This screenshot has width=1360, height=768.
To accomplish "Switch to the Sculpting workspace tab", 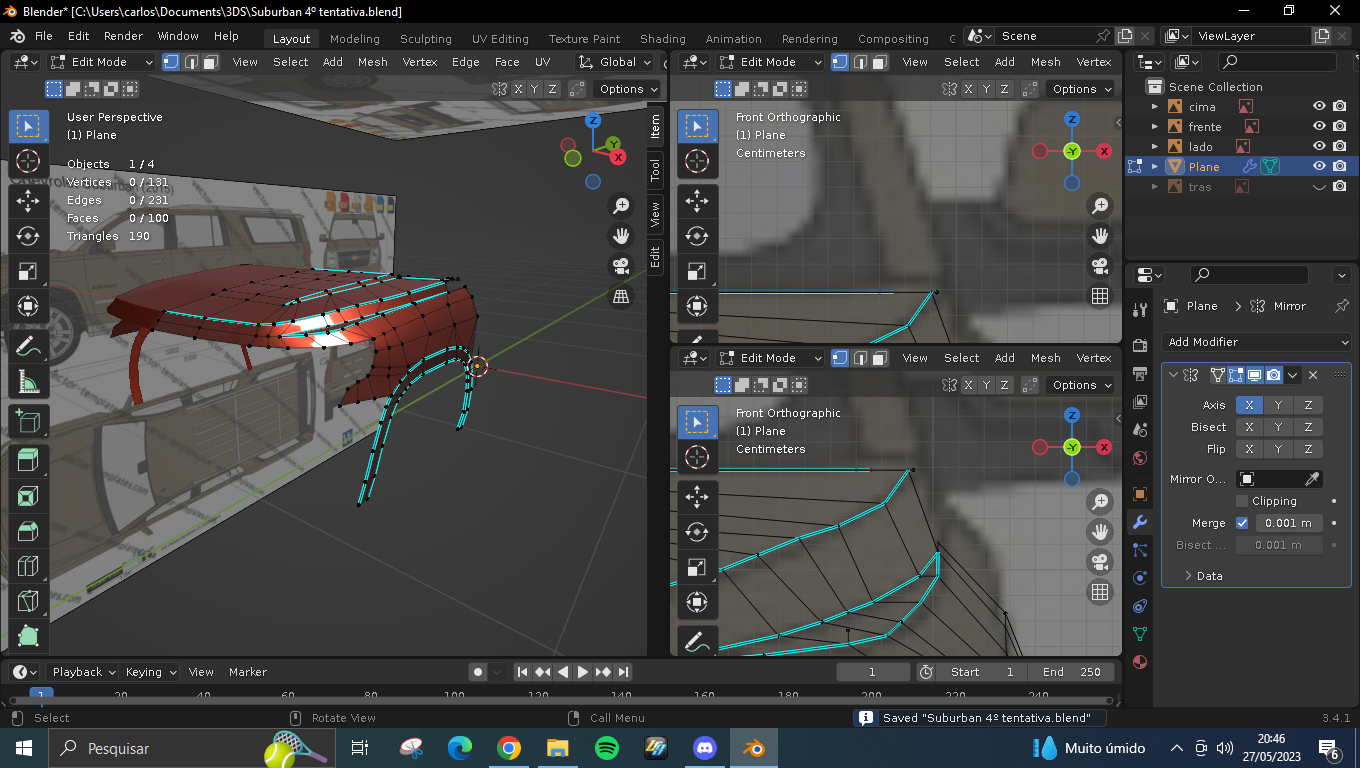I will (x=425, y=39).
